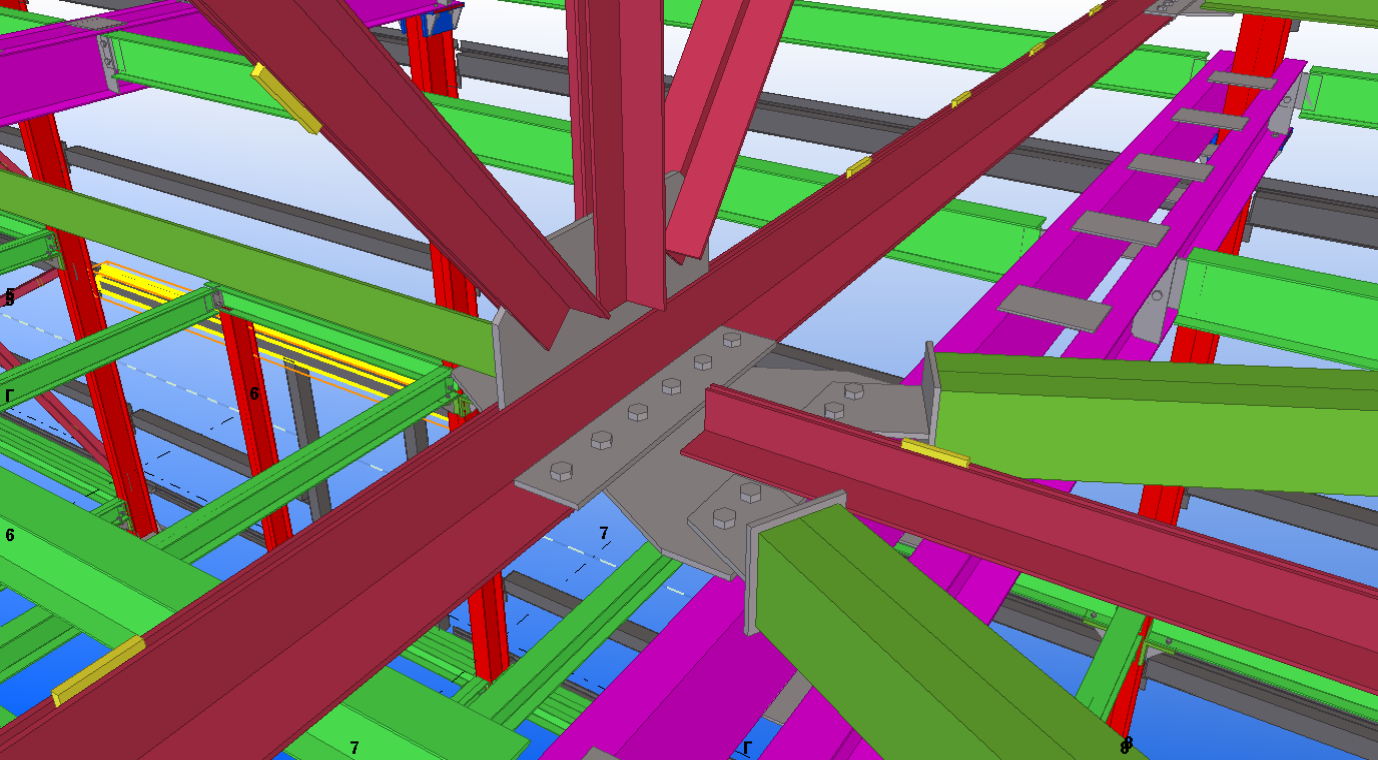Select the olive-green beam in front of the left red columns
Image resolution: width=1378 pixels, height=760 pixels.
coord(250,270)
